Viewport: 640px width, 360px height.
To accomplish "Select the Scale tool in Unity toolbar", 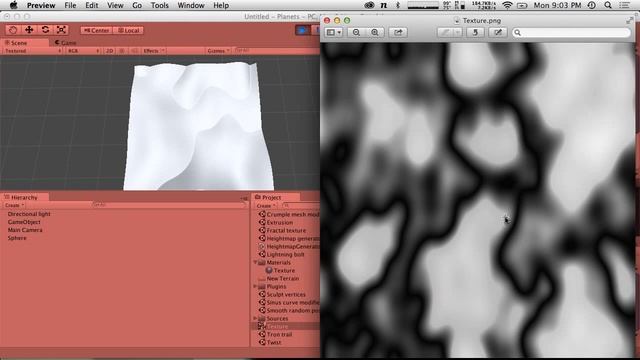I will click(x=61, y=30).
